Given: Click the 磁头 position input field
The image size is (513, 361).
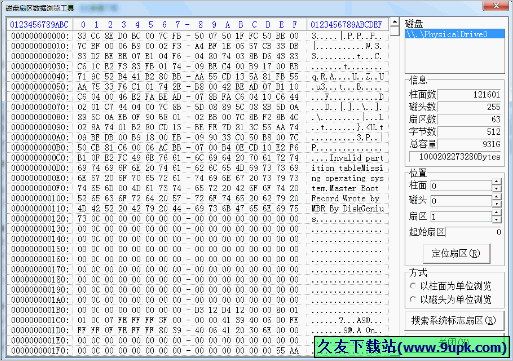Looking at the screenshot, I should tap(461, 201).
